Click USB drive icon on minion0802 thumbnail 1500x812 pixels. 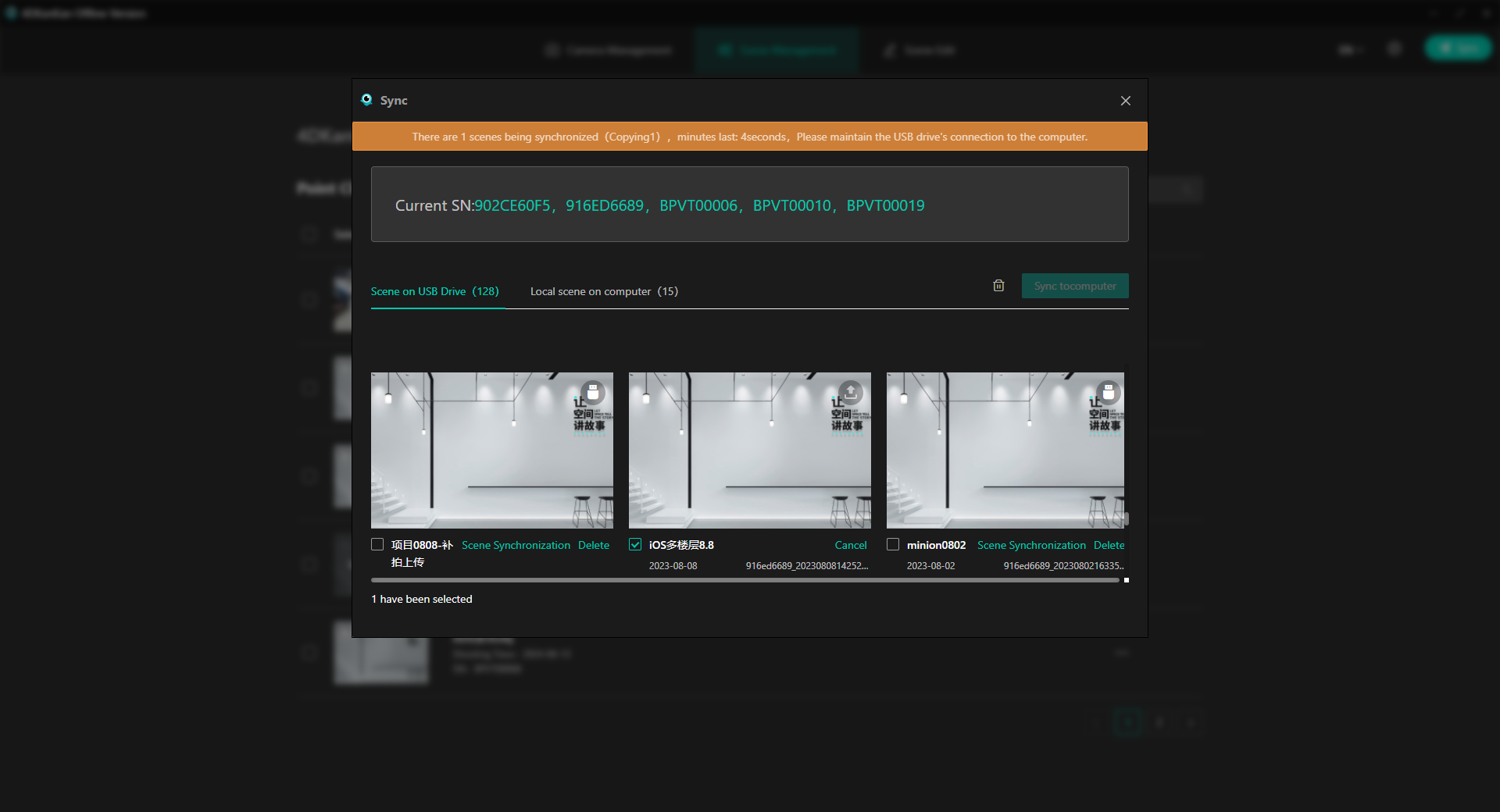(x=1108, y=392)
